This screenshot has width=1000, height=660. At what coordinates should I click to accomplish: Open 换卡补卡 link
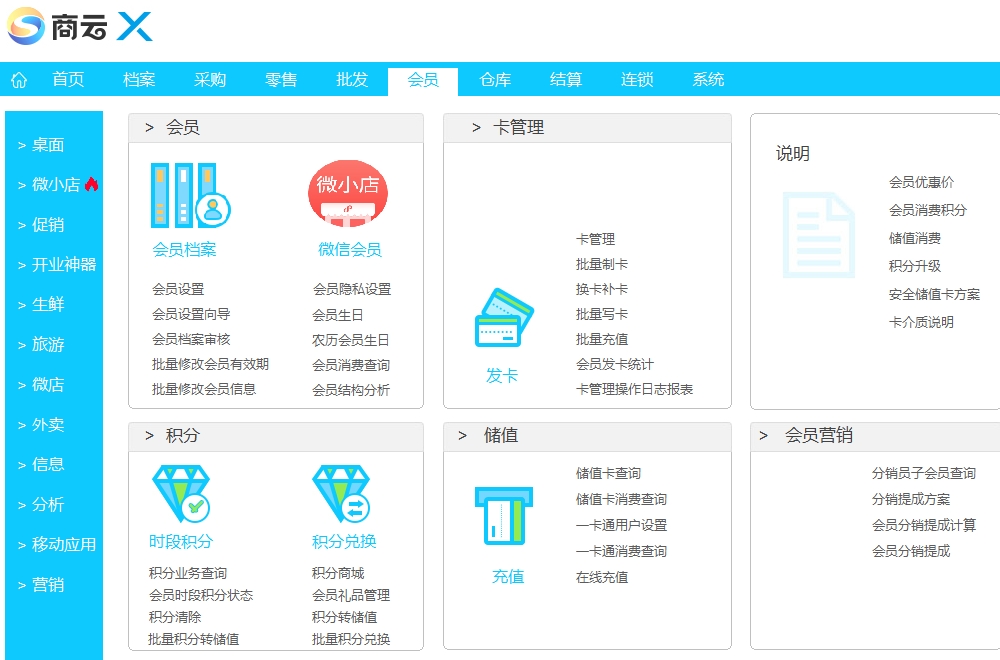coord(602,289)
